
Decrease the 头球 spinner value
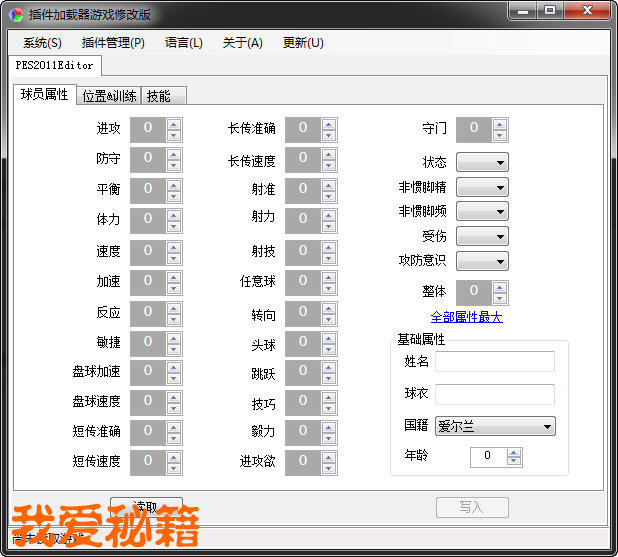tap(329, 350)
